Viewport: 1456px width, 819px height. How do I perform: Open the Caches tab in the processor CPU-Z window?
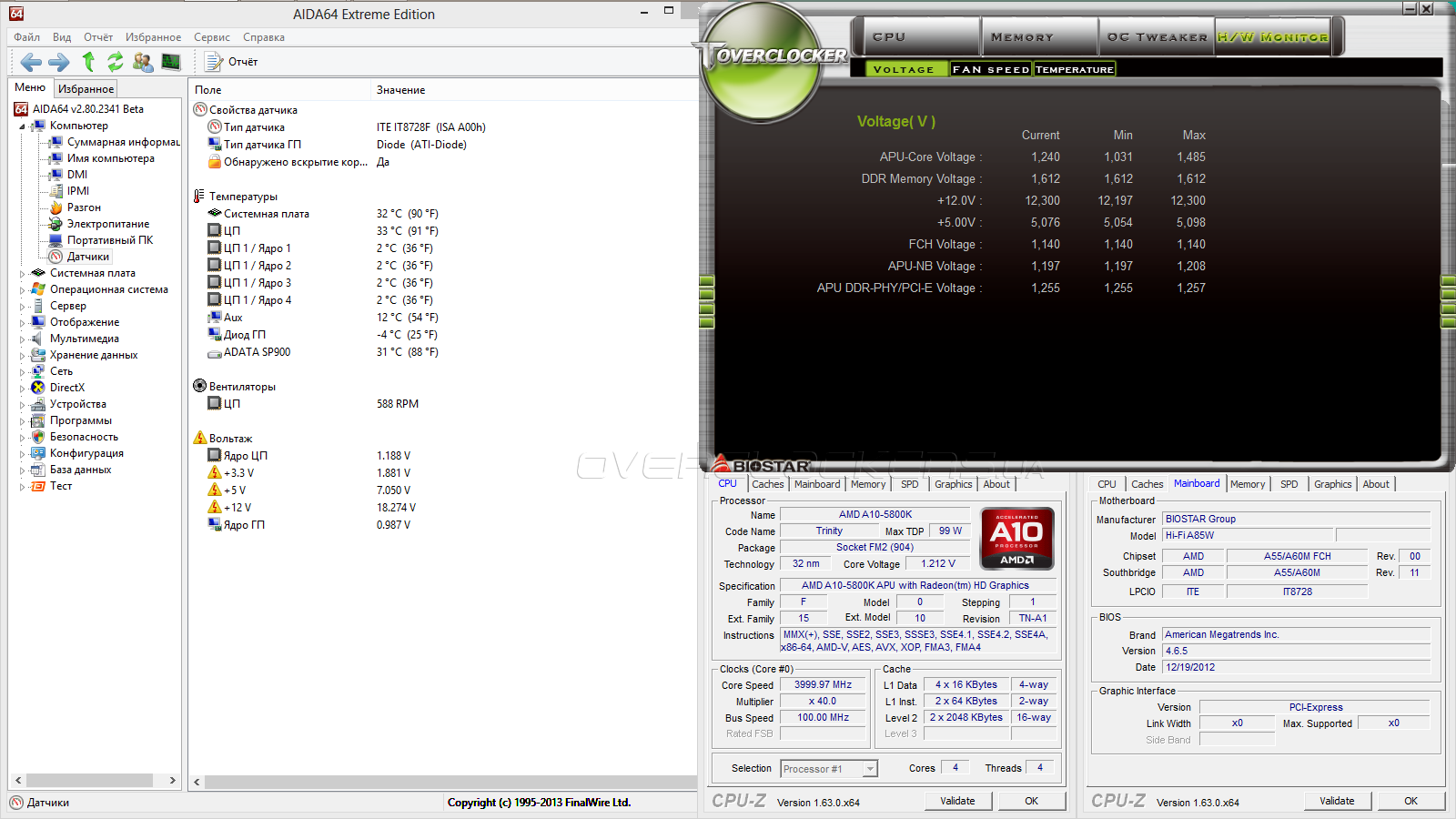[767, 484]
